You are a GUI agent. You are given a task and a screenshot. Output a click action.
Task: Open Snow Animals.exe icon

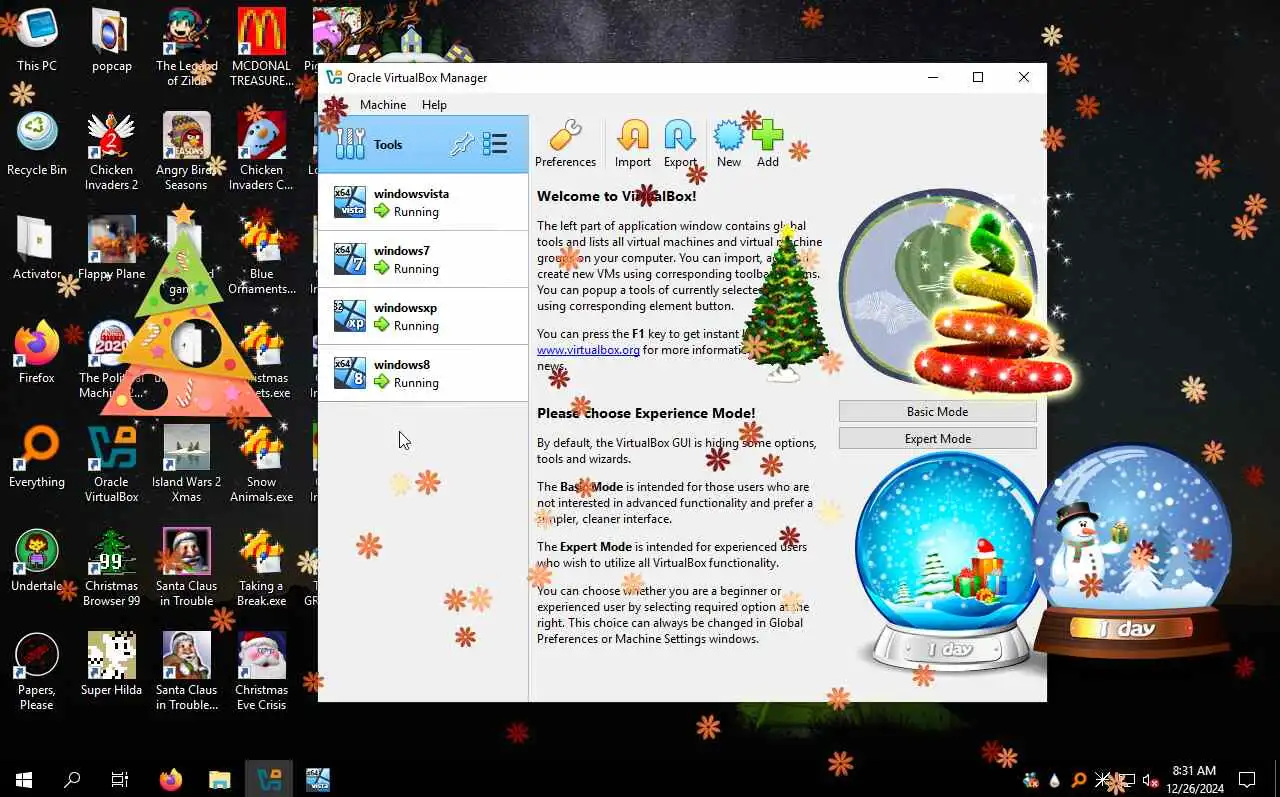point(262,464)
